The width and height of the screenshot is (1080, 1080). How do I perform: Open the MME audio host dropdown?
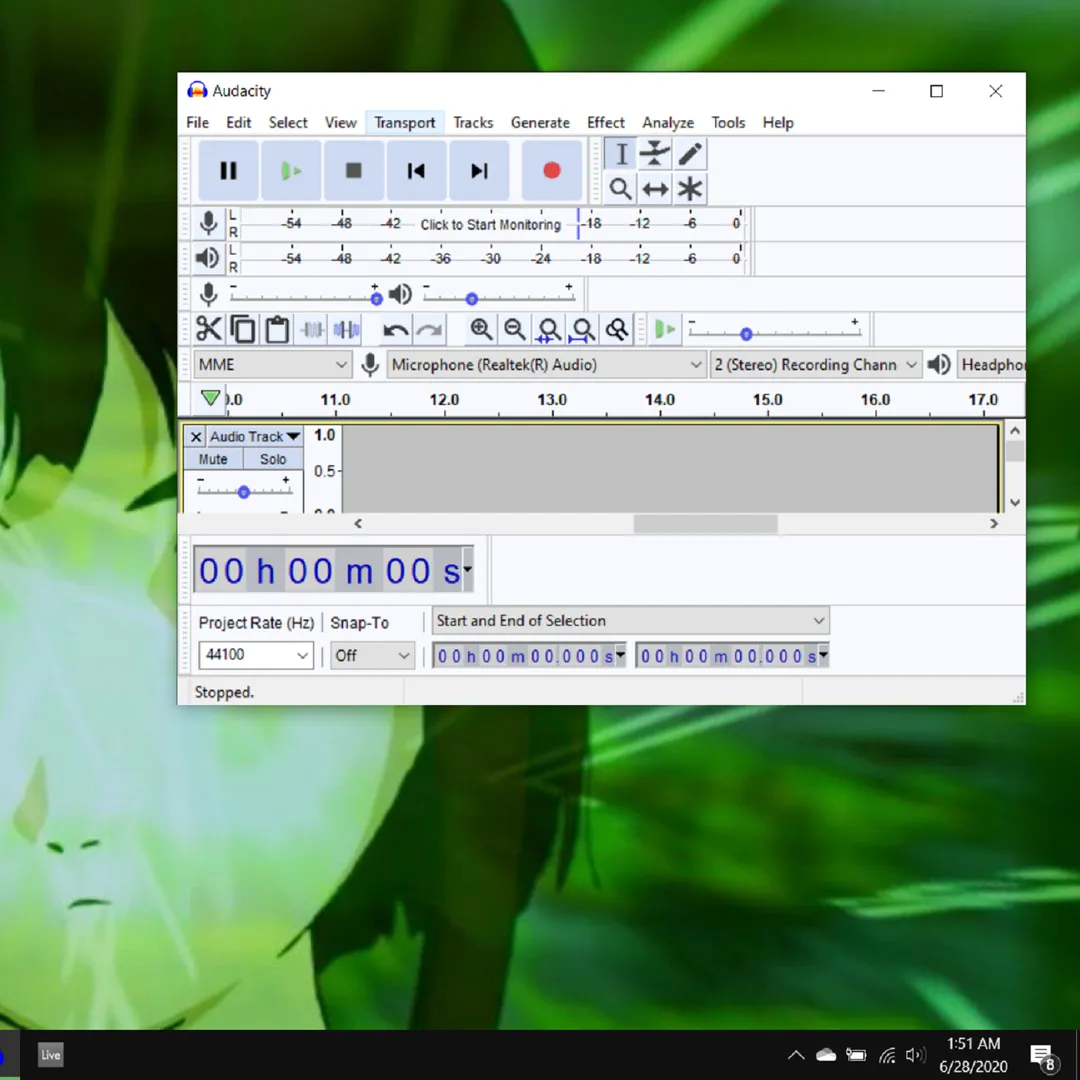pyautogui.click(x=272, y=364)
